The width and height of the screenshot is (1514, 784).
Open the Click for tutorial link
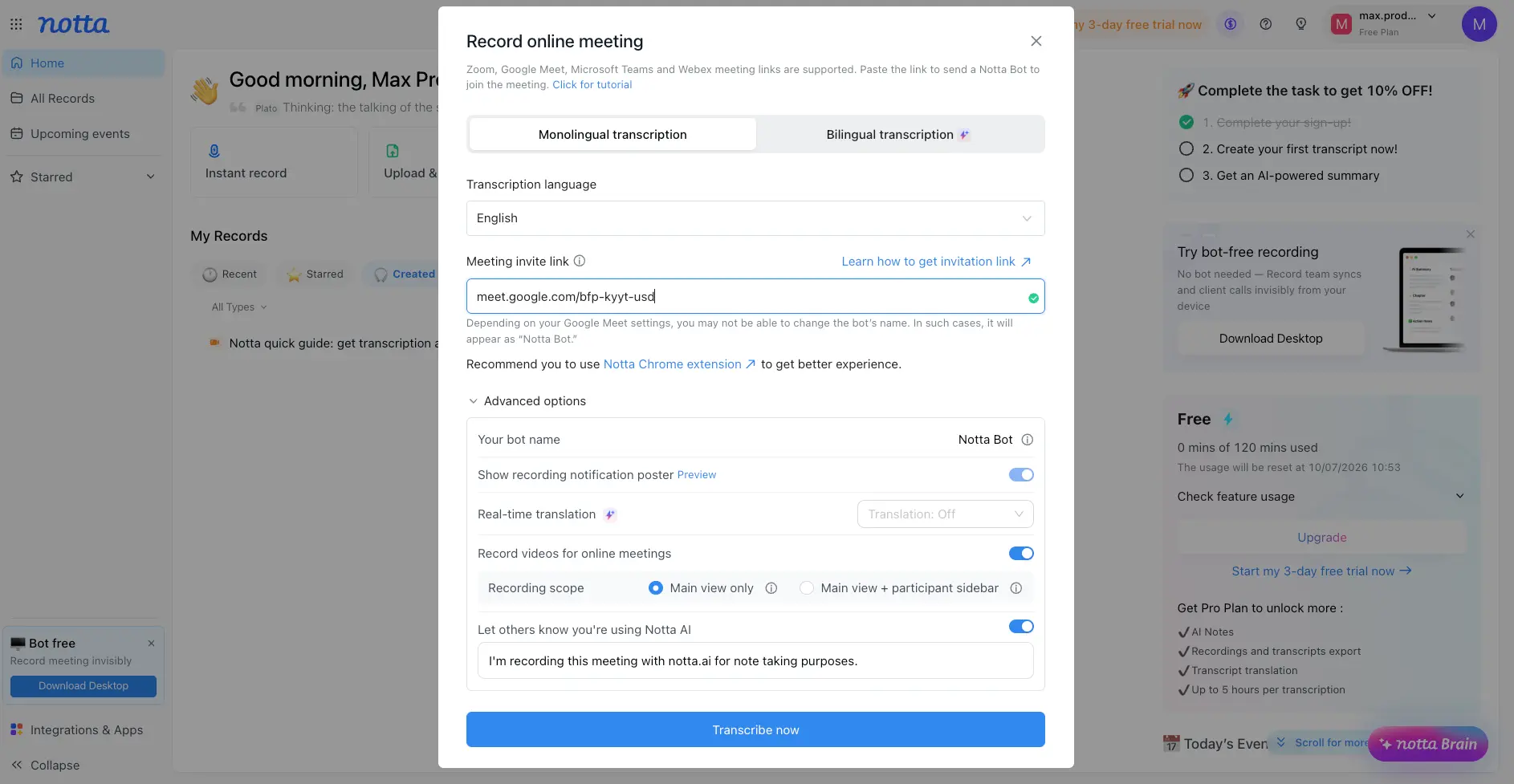click(x=592, y=84)
